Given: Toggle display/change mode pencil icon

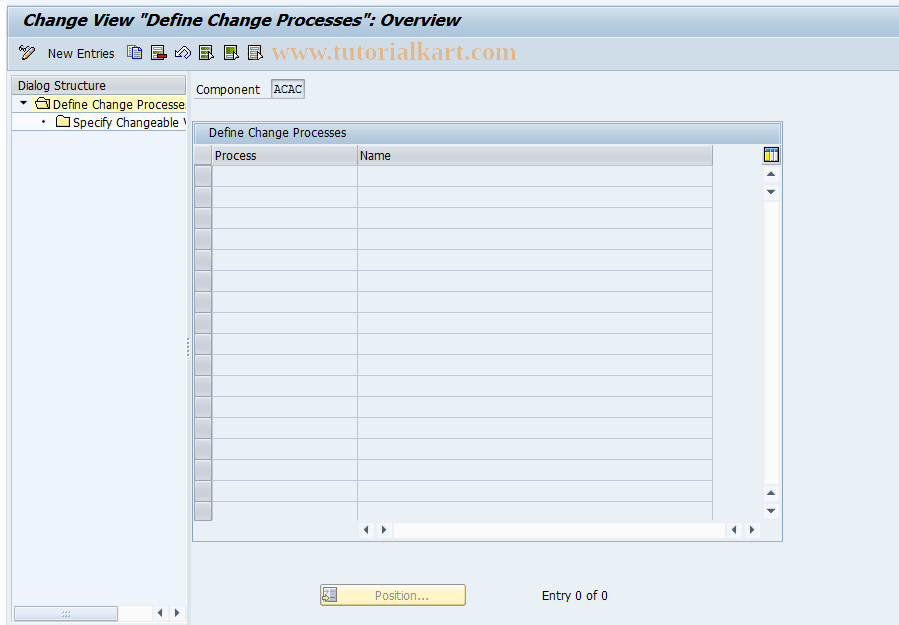Looking at the screenshot, I should 27,53.
